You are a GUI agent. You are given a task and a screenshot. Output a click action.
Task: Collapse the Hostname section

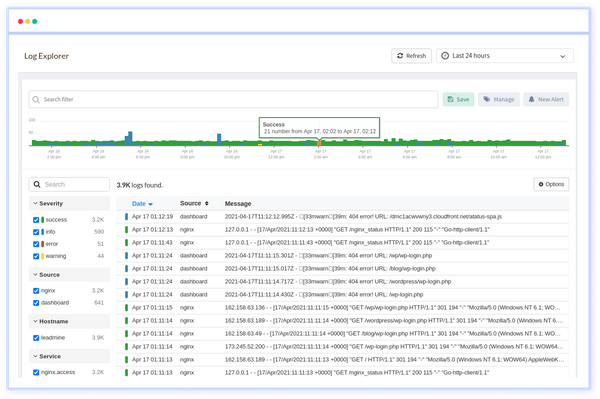[x=69, y=321]
